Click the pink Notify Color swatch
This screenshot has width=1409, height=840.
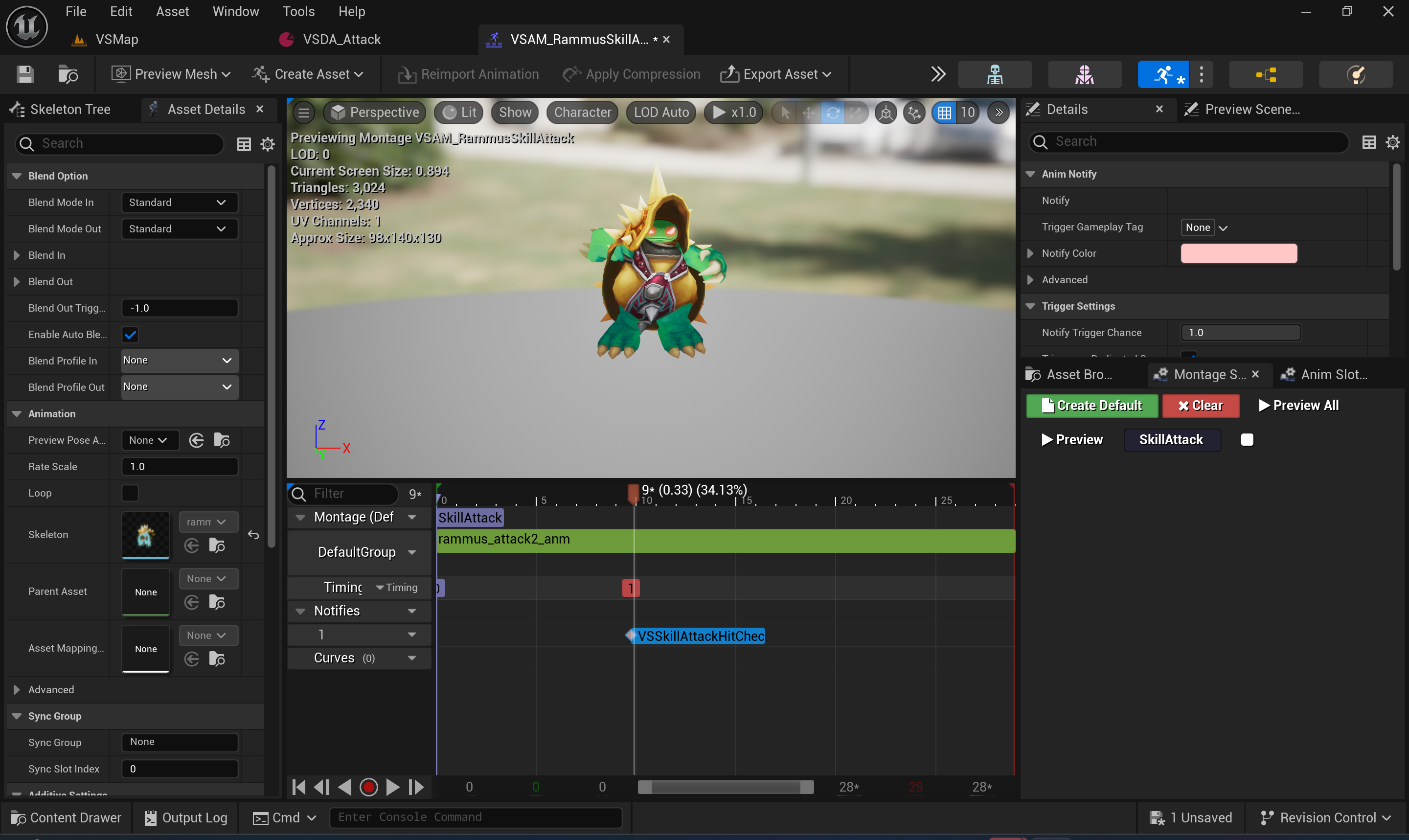[1238, 253]
